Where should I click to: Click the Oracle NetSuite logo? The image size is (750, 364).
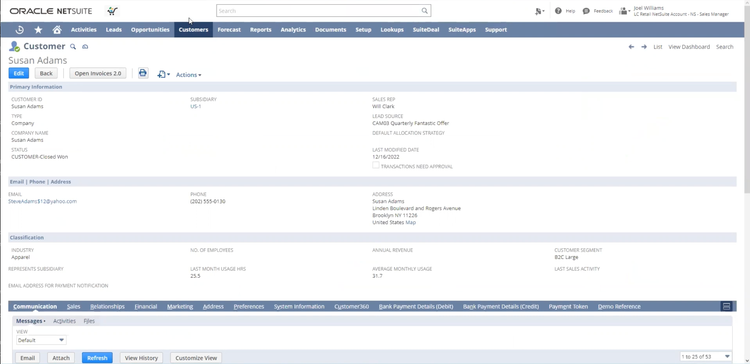pyautogui.click(x=51, y=11)
